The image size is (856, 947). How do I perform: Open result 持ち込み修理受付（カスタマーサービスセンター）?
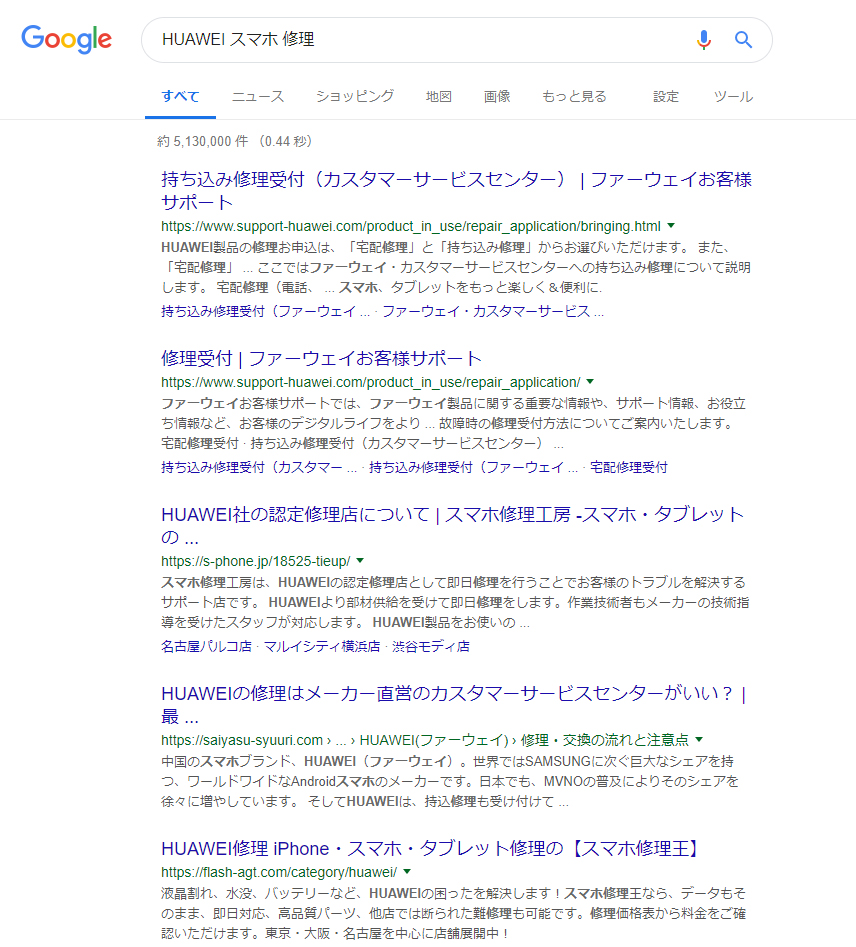coord(456,190)
